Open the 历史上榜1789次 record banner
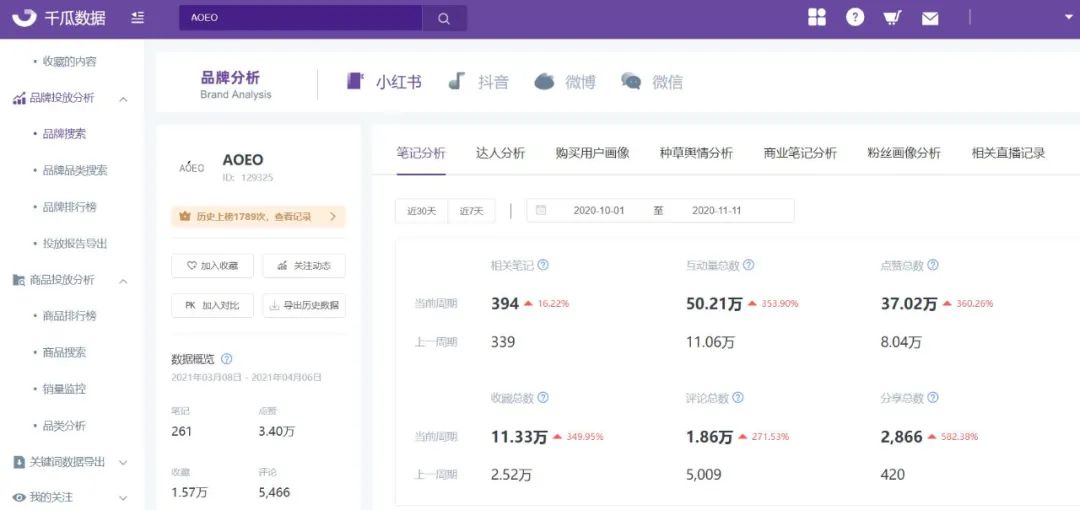Image resolution: width=1080 pixels, height=510 pixels. 258,216
